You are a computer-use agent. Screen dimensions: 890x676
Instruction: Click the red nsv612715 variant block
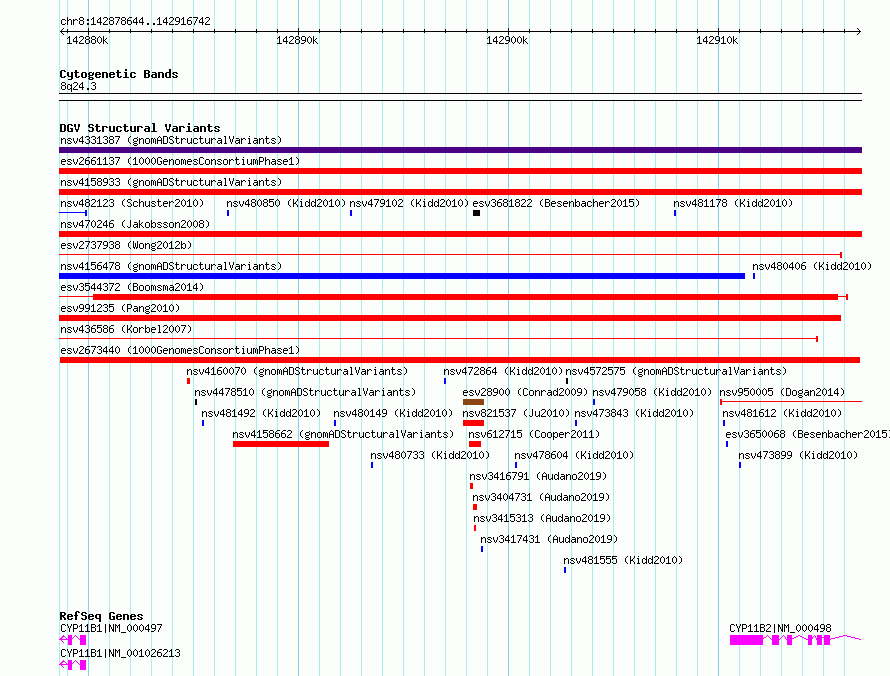point(475,444)
